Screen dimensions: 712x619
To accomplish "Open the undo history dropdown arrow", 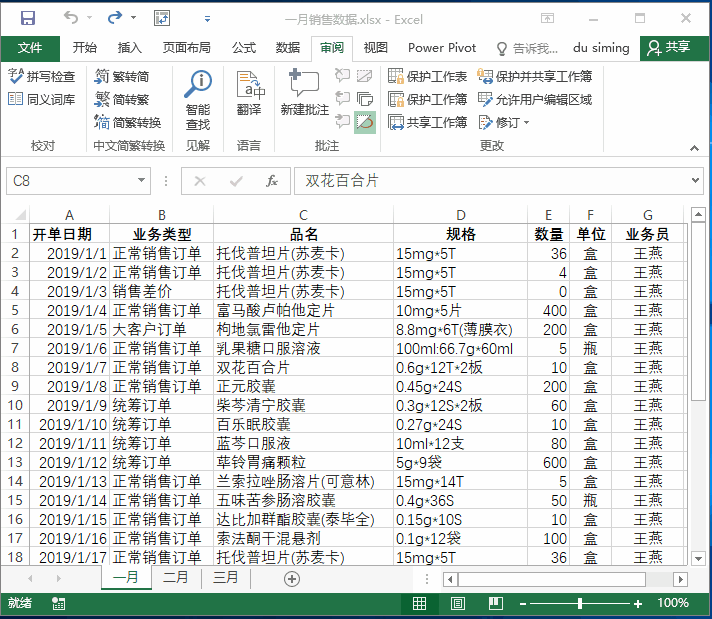I will pos(89,18).
